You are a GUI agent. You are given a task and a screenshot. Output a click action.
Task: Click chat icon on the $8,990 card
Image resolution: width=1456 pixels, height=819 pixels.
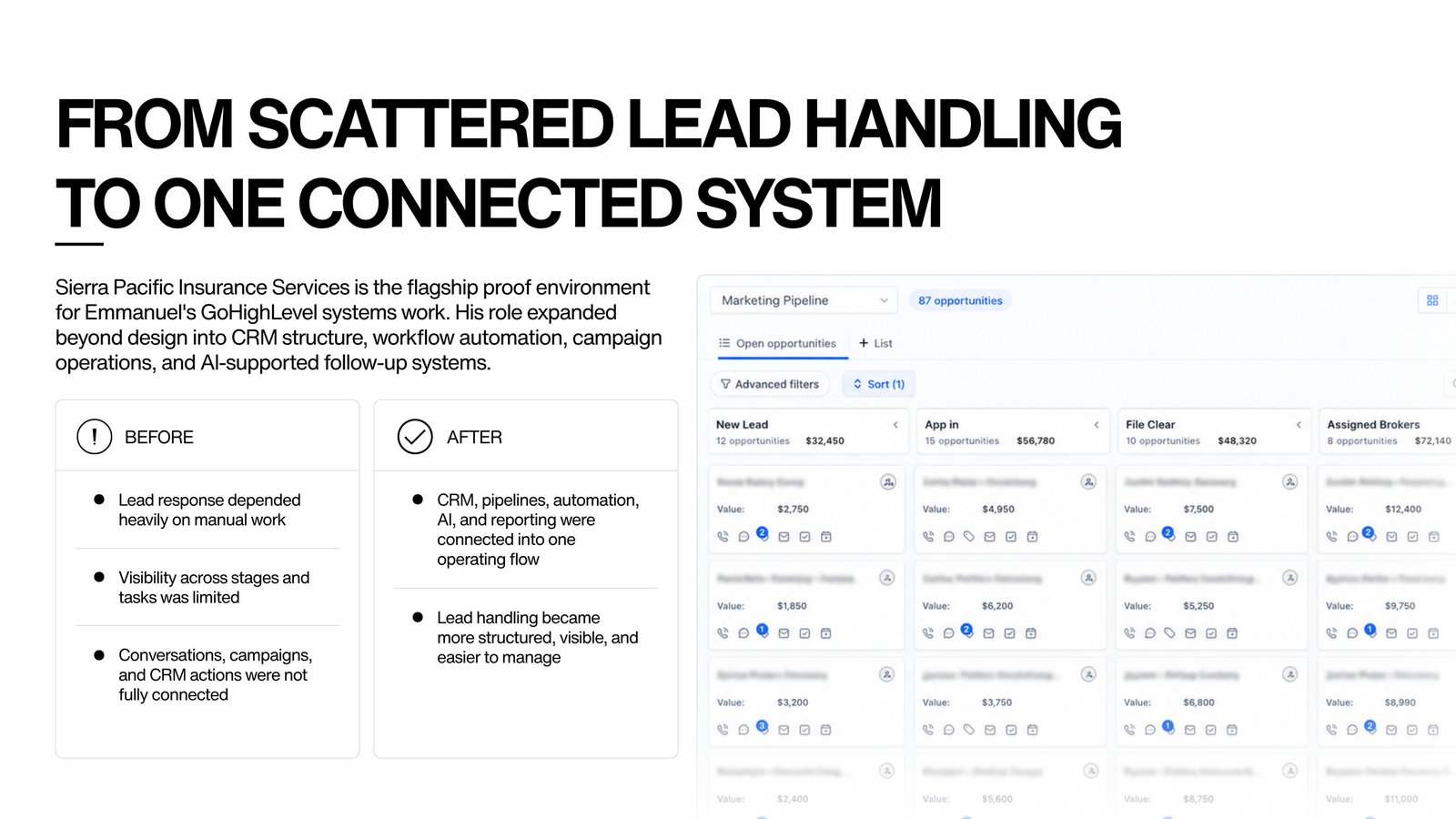tap(1352, 730)
